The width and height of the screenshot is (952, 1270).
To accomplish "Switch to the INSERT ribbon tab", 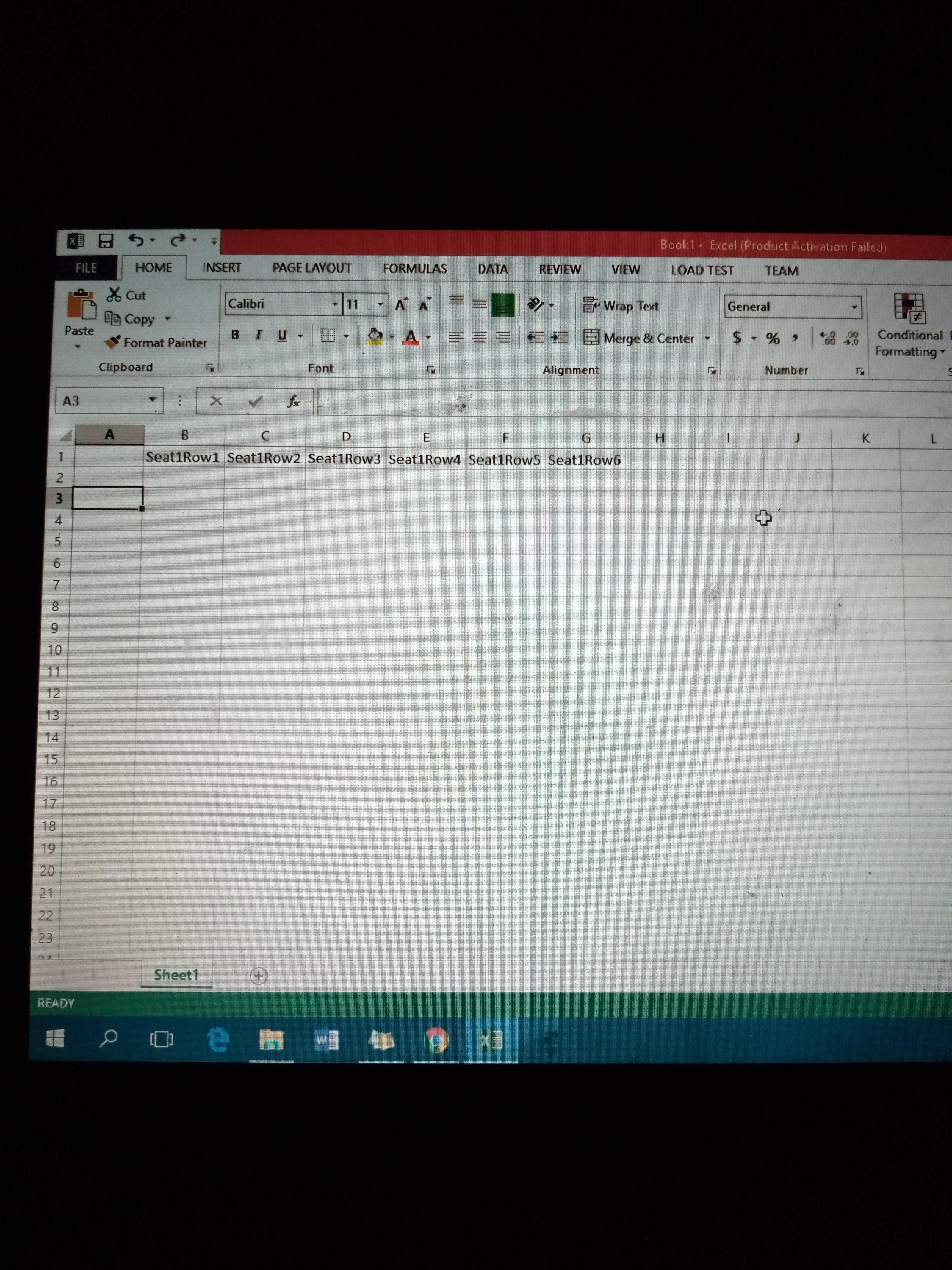I will (222, 267).
